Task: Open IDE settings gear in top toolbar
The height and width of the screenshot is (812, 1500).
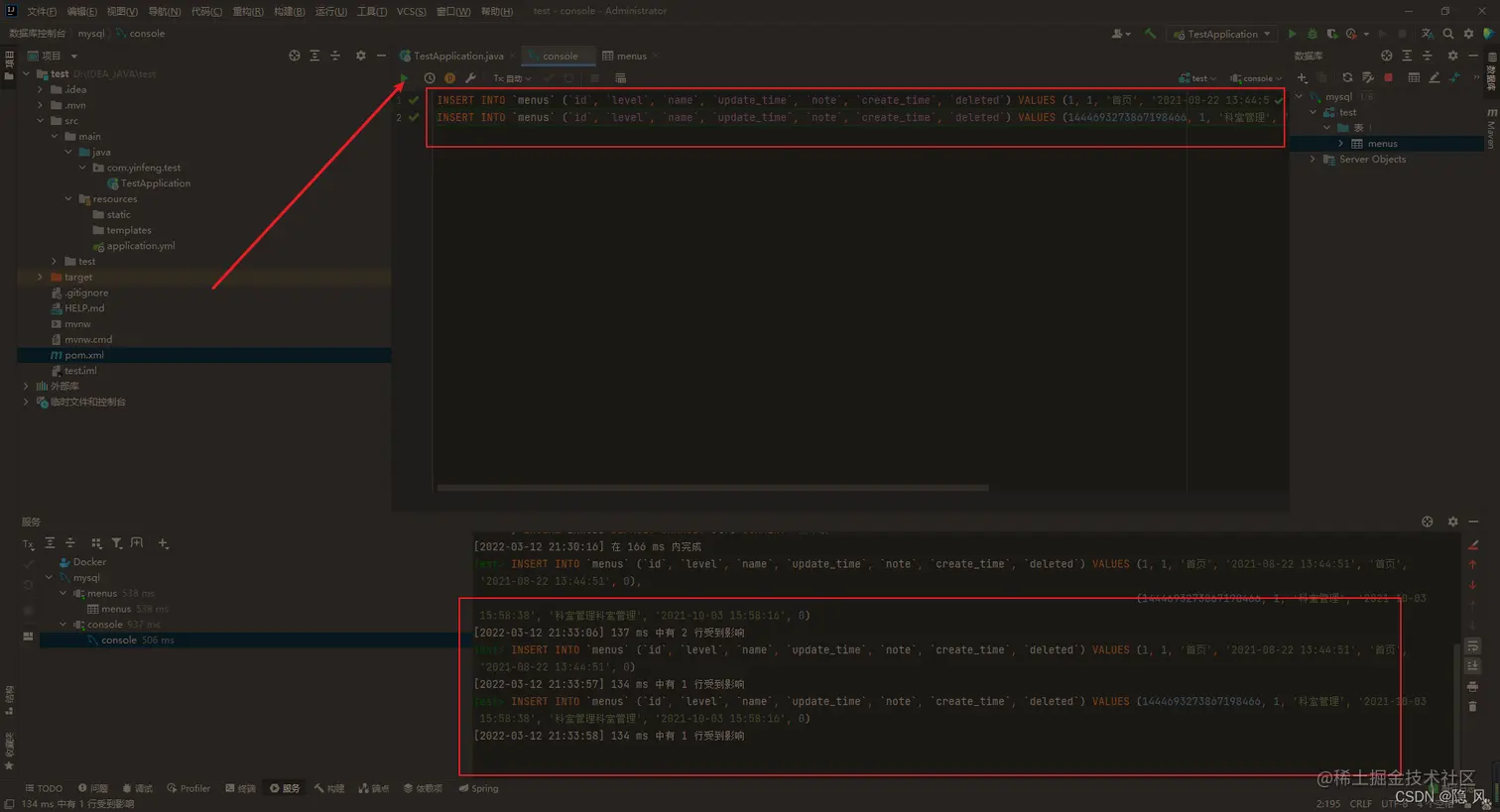Action: tap(1469, 34)
